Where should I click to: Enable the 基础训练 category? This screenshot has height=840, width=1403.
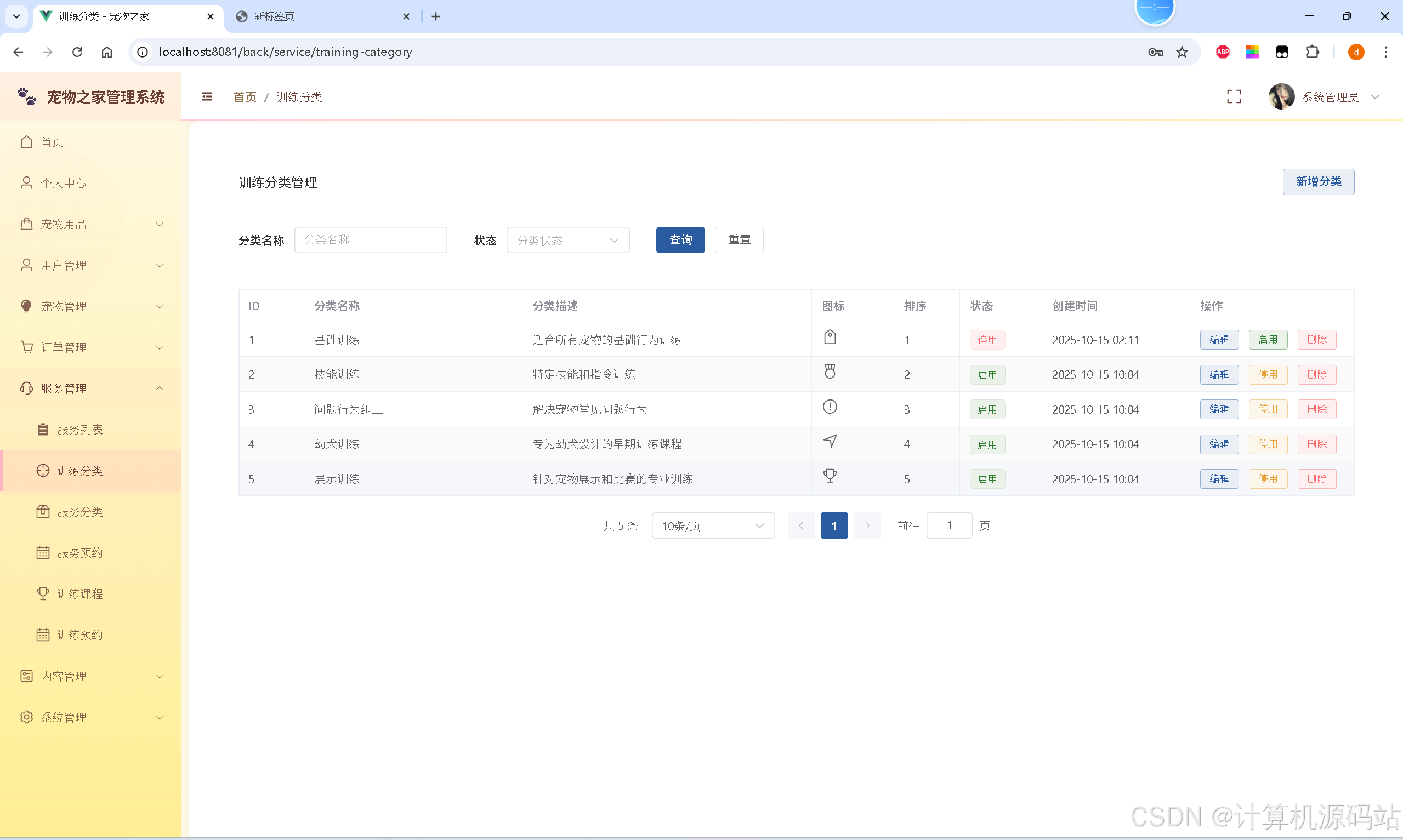(1268, 340)
